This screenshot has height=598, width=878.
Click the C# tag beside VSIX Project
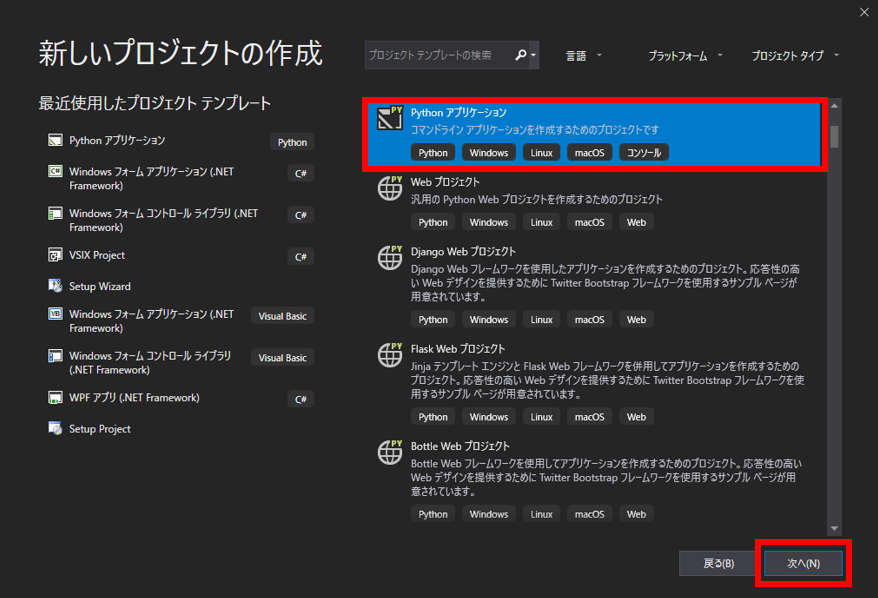[301, 256]
